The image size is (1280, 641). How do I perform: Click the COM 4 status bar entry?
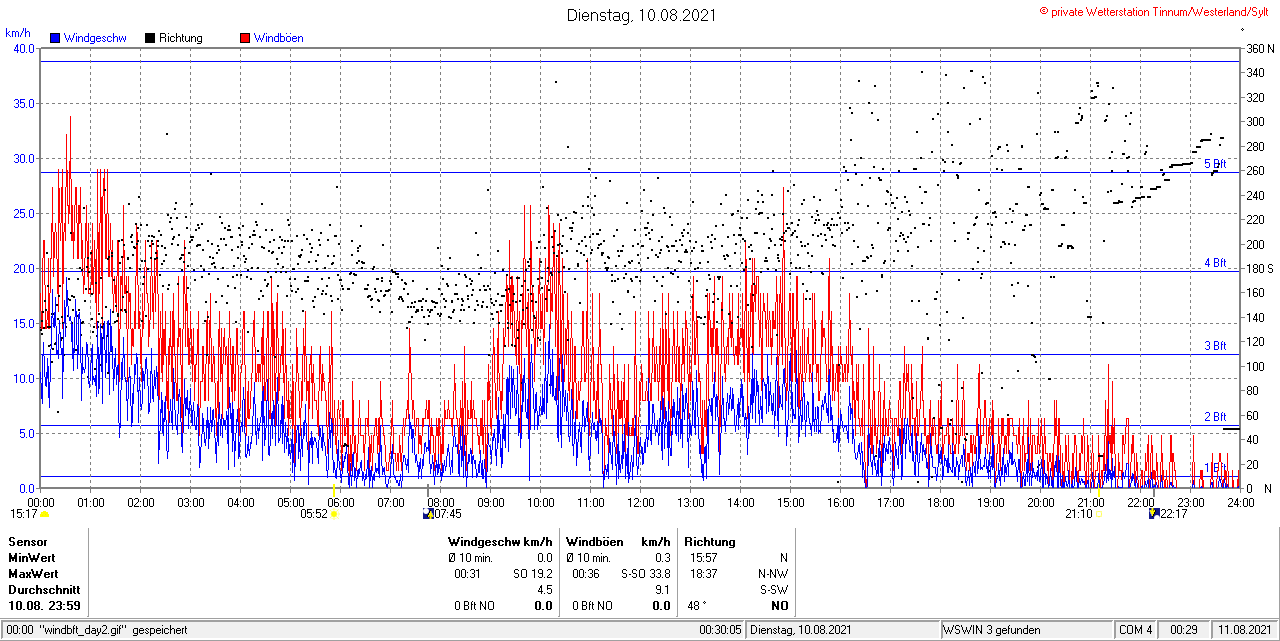coord(1136,630)
